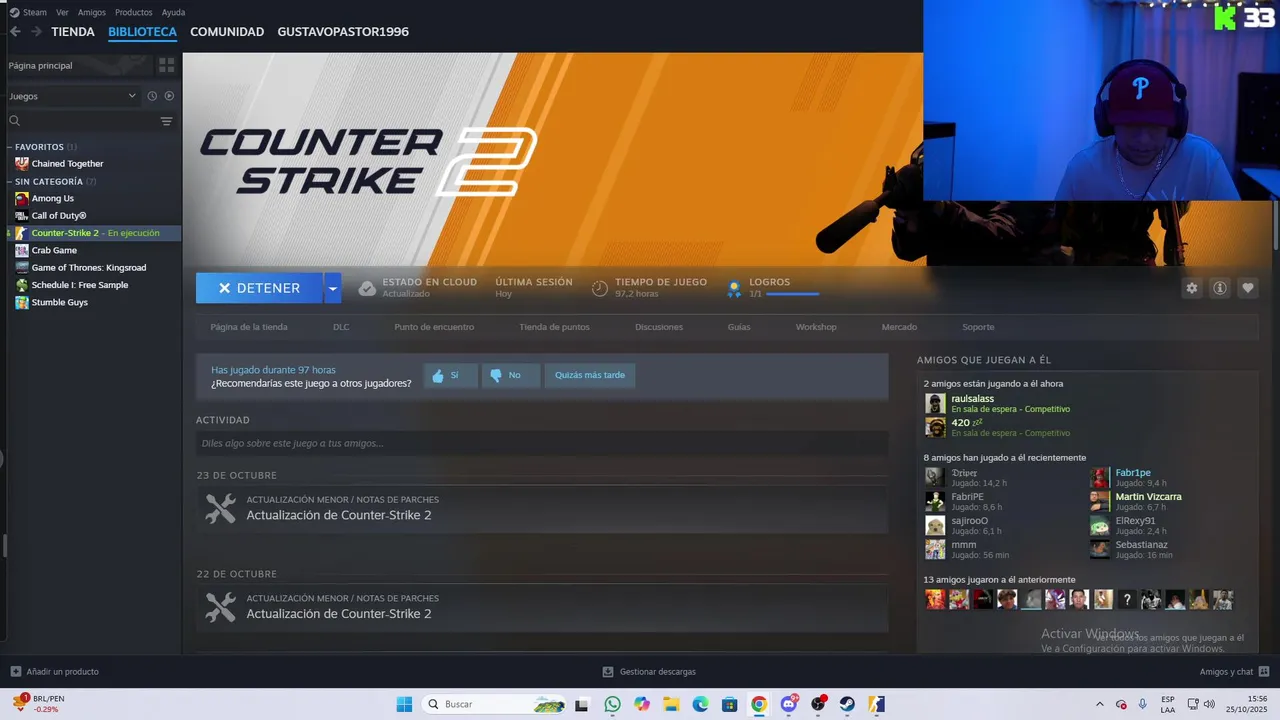Viewport: 1280px width, 720px height.
Task: Click thumbs up Sí recommendation button
Action: [x=450, y=375]
